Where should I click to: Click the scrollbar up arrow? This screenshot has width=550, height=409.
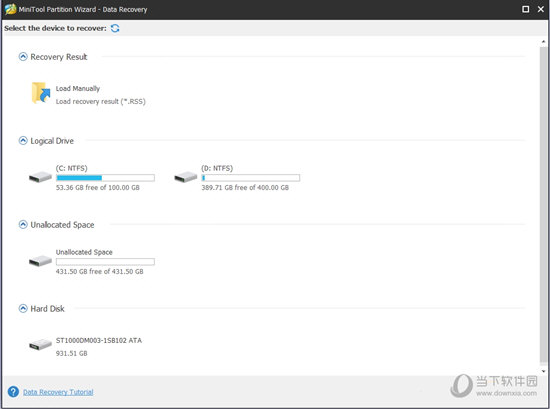543,42
